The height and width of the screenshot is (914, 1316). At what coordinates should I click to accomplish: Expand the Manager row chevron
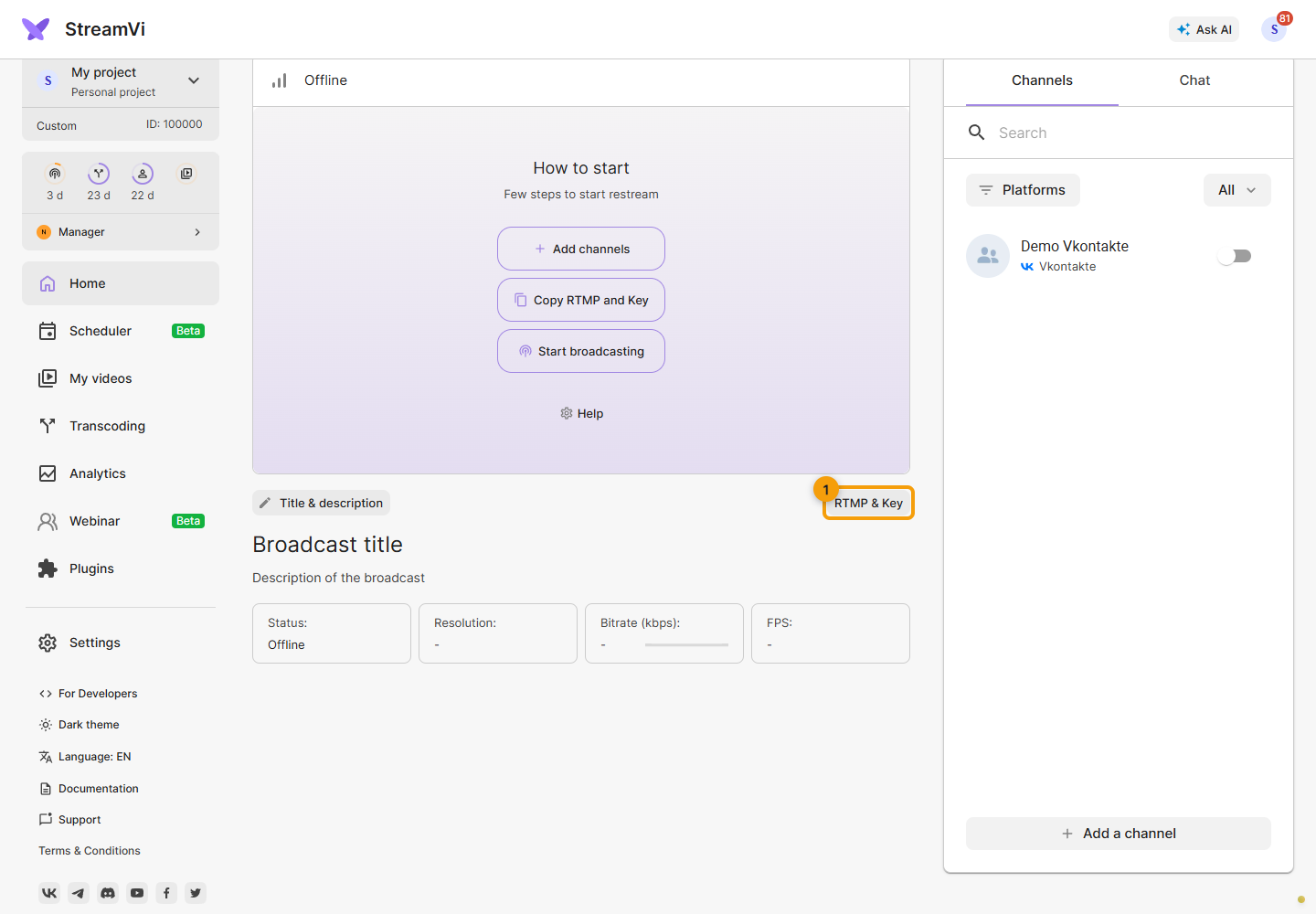tap(197, 232)
